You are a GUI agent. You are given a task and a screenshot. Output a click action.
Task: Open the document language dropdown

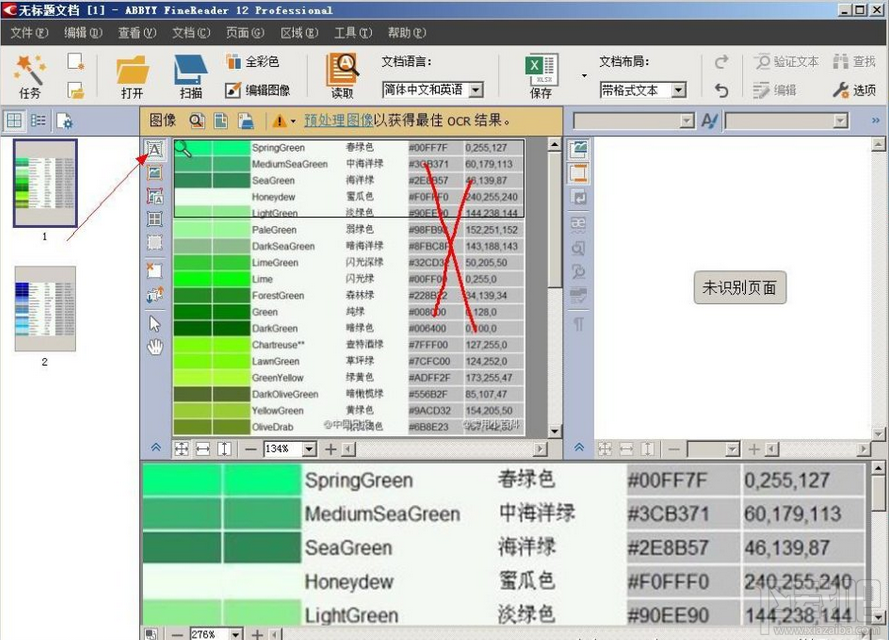point(473,89)
